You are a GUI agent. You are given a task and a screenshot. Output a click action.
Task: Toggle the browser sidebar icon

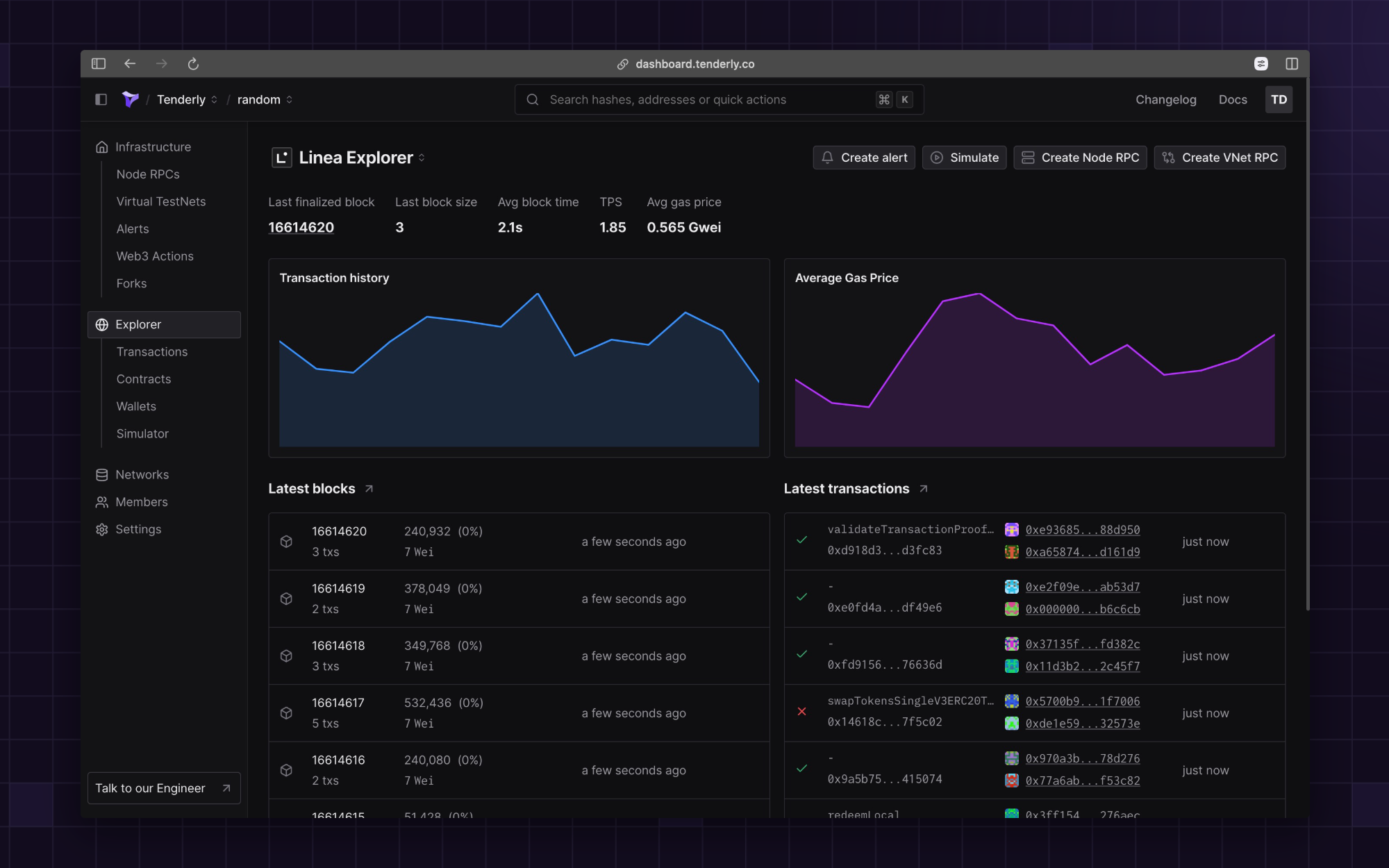(x=99, y=64)
